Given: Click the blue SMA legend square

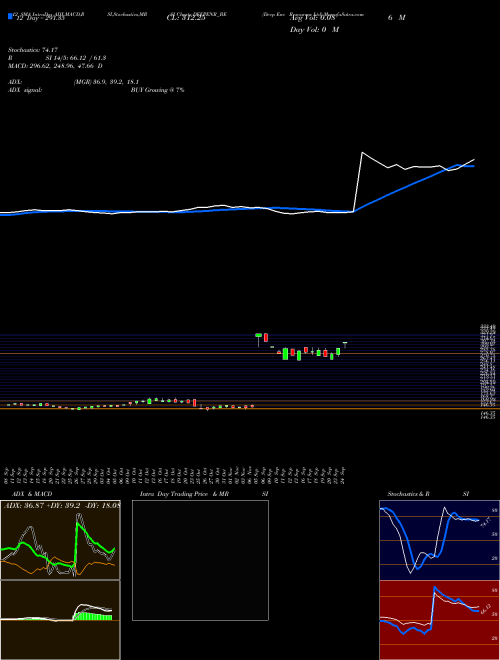Looking at the screenshot, I should tap(10, 16).
